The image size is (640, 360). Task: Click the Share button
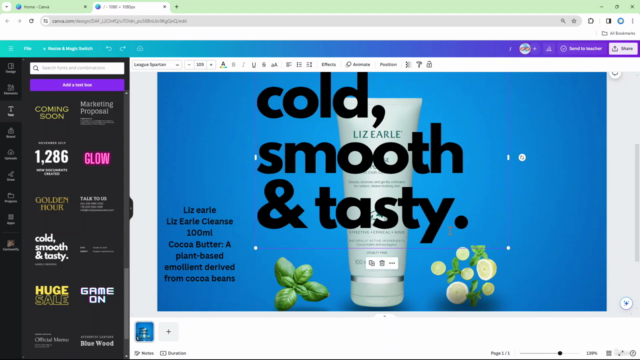tap(623, 49)
